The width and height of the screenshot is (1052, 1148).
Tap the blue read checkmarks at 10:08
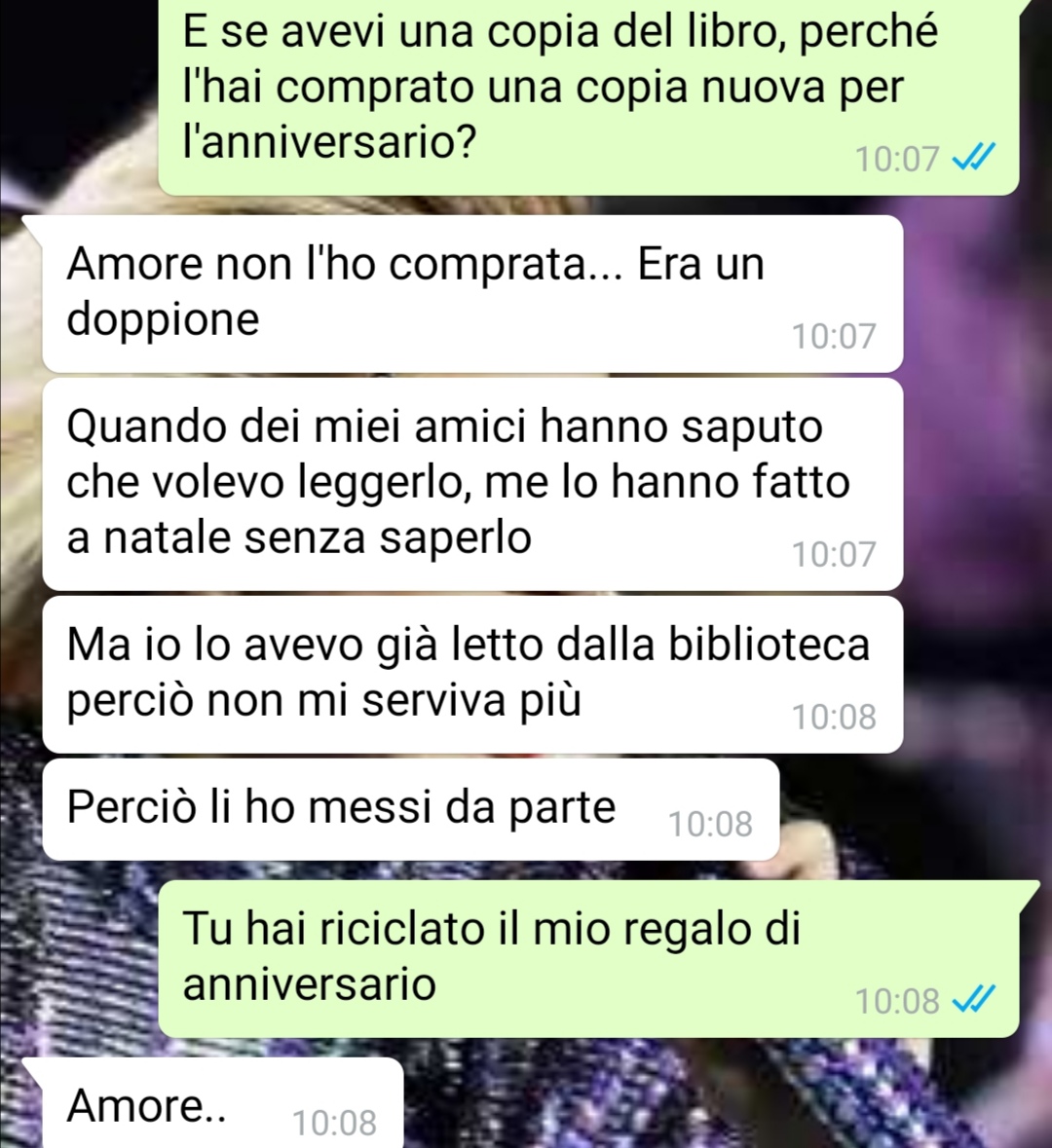[974, 999]
